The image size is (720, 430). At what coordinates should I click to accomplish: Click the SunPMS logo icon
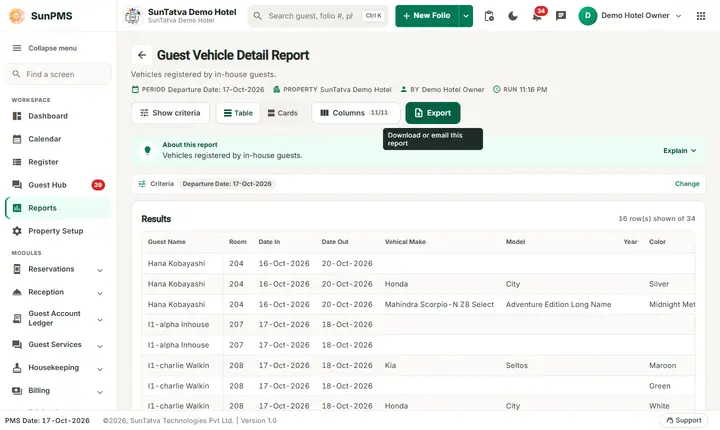click(x=17, y=16)
